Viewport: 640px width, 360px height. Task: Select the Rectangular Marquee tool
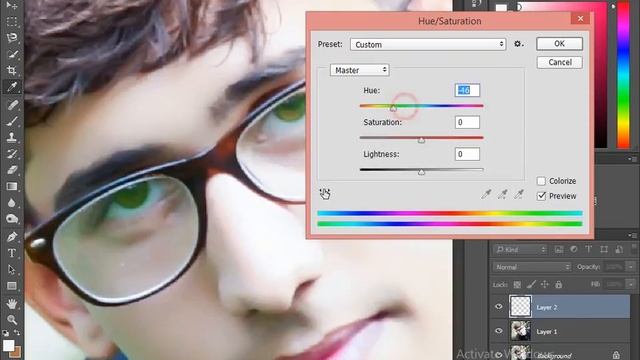pos(12,21)
